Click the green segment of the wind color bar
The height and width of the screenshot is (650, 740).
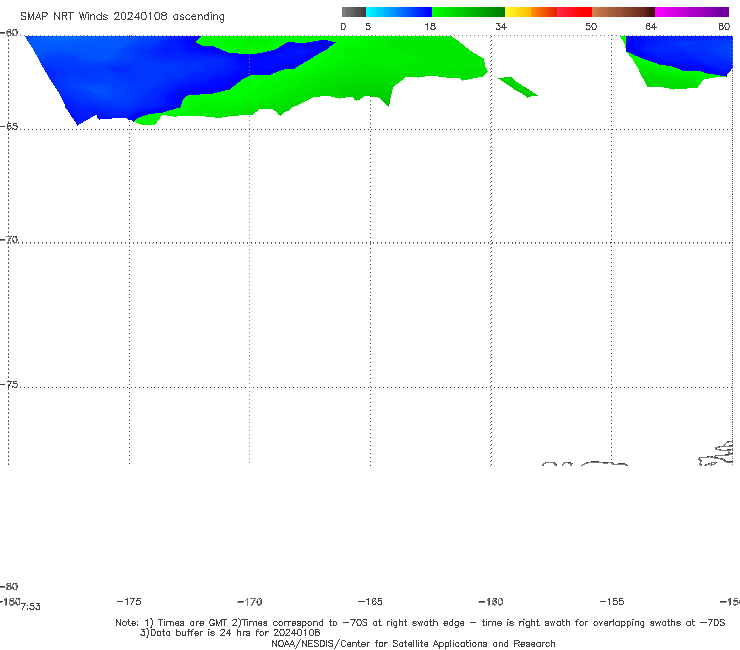pos(468,12)
